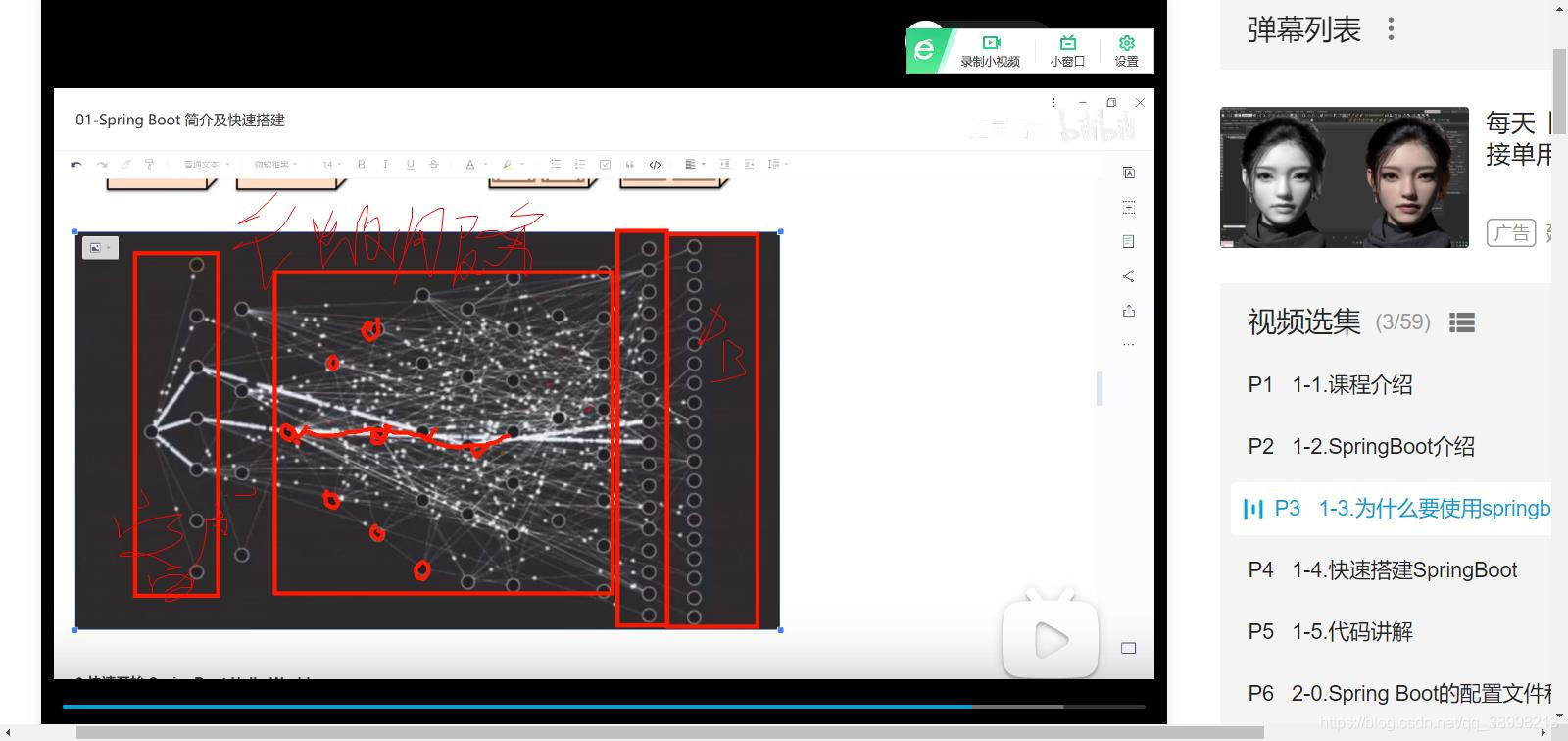
Task: Click the 录制小视频 record button
Action: pyautogui.click(x=991, y=51)
